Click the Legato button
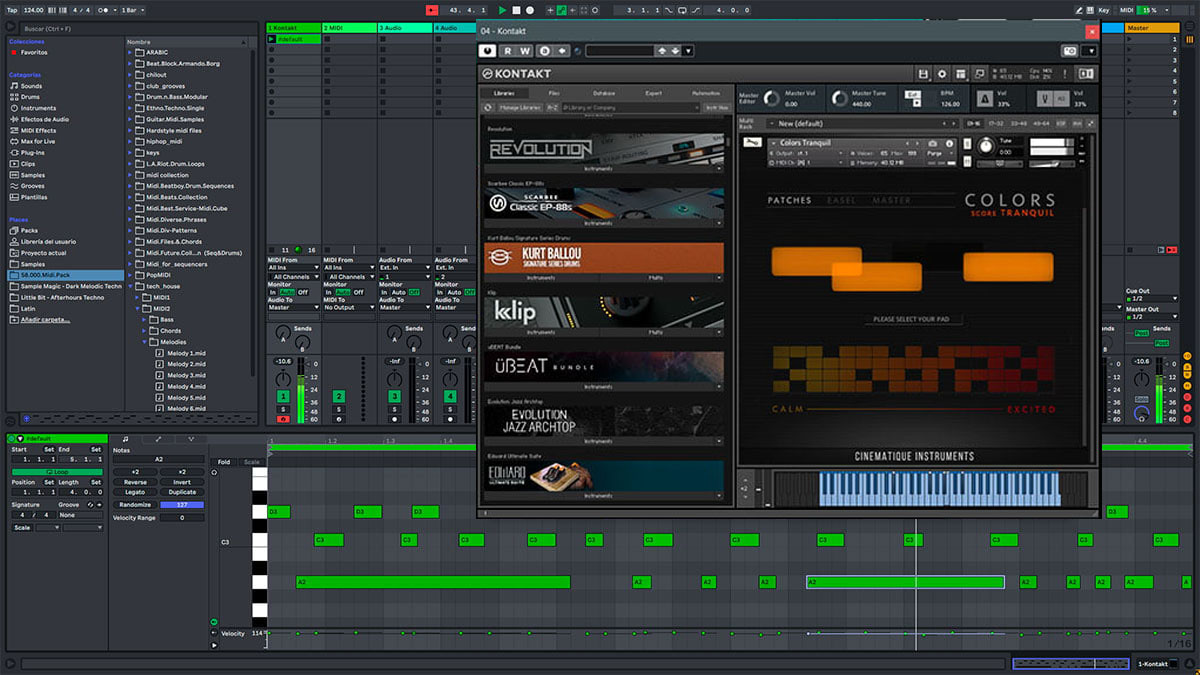The width and height of the screenshot is (1200, 675). (135, 492)
